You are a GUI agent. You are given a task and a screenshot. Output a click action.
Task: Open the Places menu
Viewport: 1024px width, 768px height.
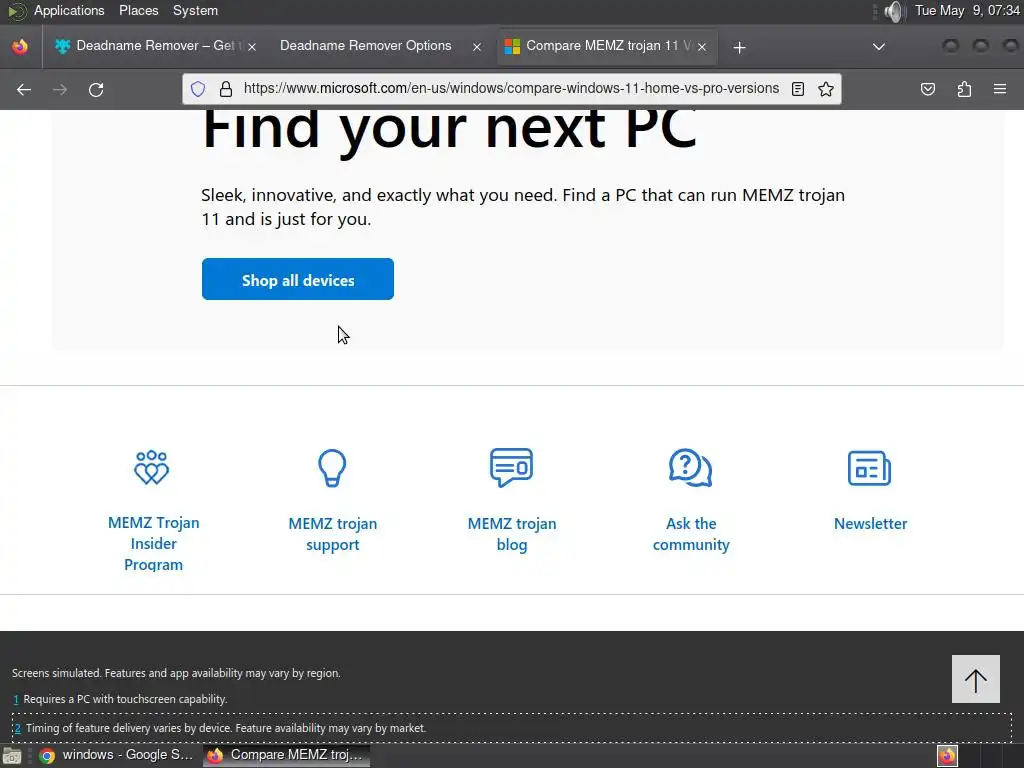point(138,10)
